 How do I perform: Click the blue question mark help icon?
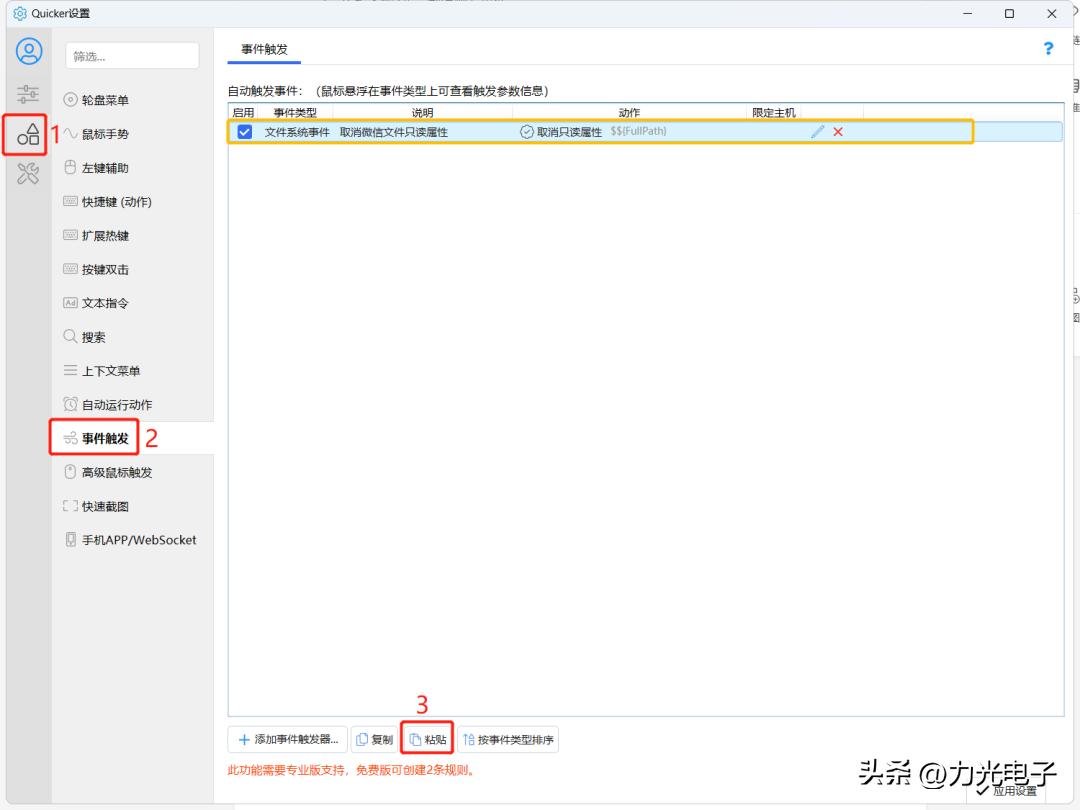click(1047, 47)
